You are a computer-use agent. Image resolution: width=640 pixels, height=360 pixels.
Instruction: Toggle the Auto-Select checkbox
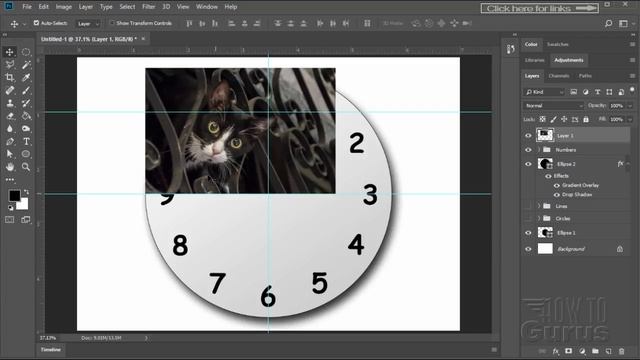[x=36, y=23]
